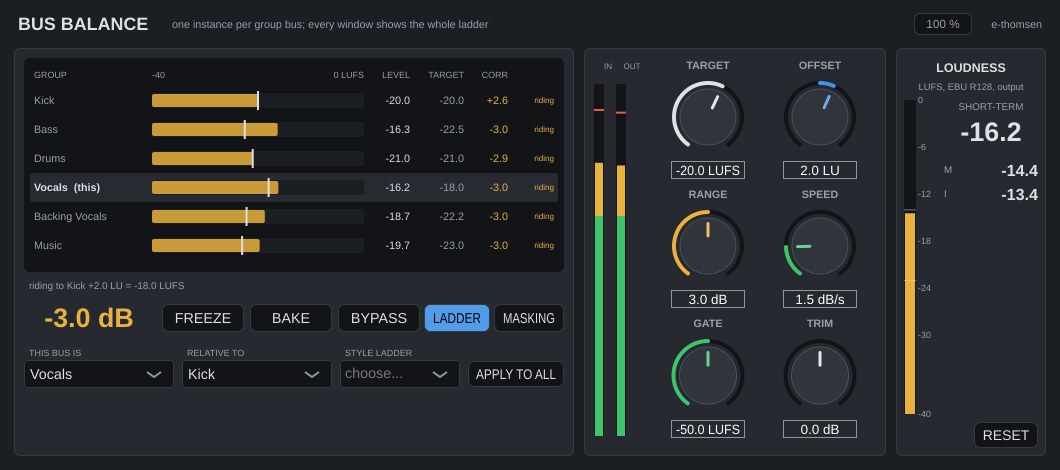Select the Kick row in the ladder
The image size is (1060, 470).
294,101
